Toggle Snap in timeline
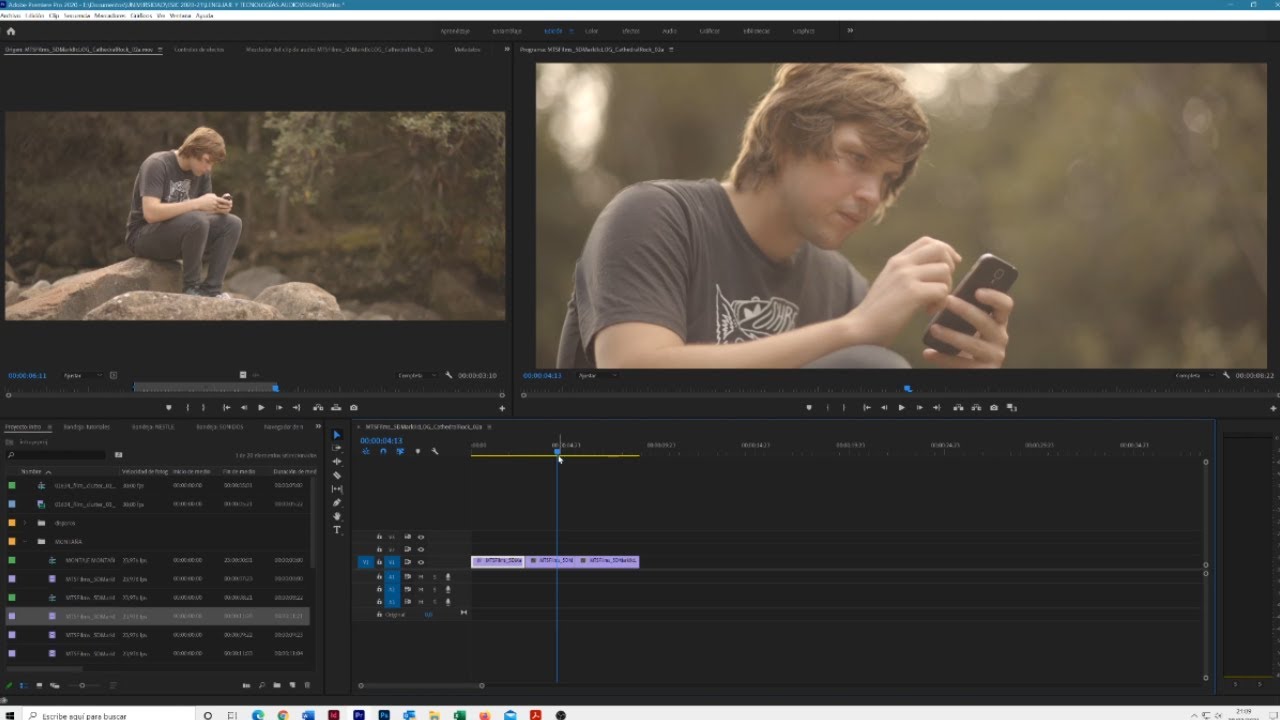The height and width of the screenshot is (720, 1280). click(383, 452)
